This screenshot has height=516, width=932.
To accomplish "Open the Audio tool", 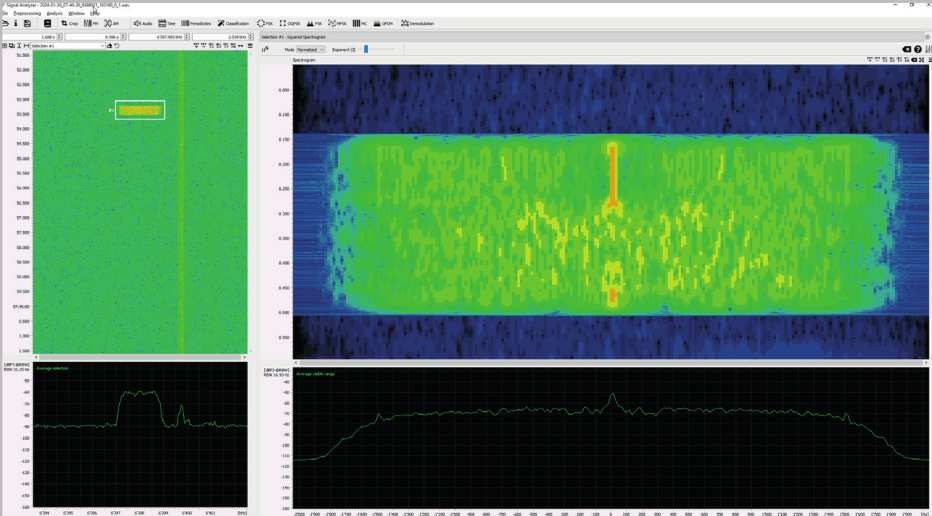I will (143, 23).
